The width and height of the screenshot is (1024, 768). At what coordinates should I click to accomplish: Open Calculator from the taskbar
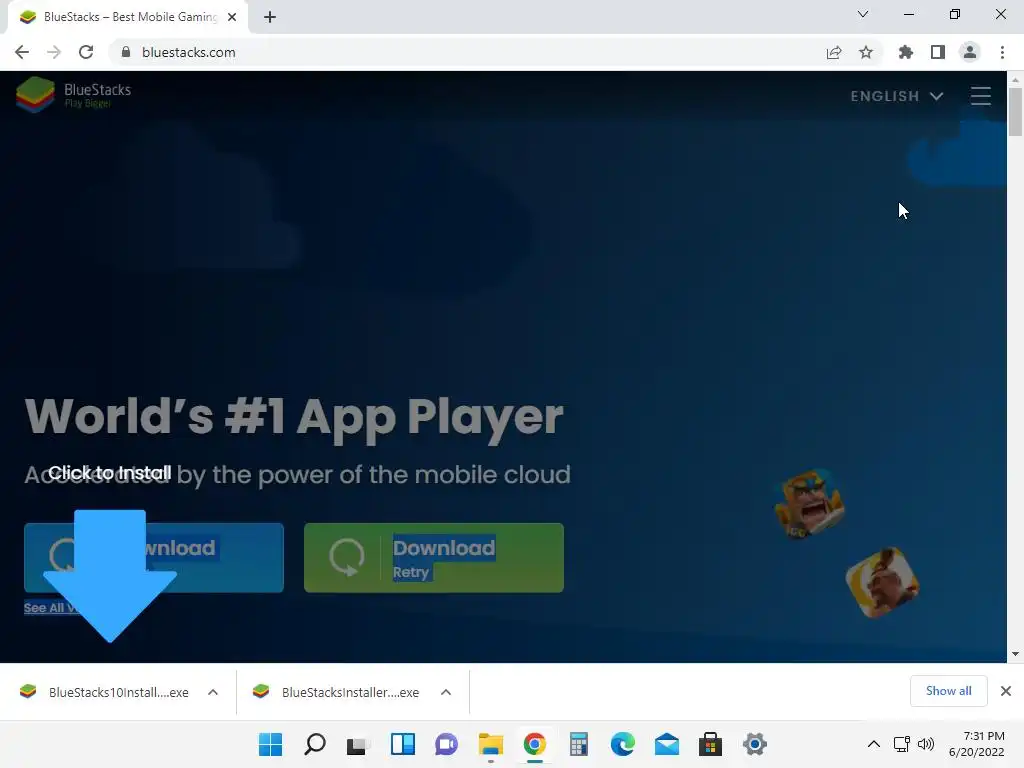pyautogui.click(x=579, y=744)
